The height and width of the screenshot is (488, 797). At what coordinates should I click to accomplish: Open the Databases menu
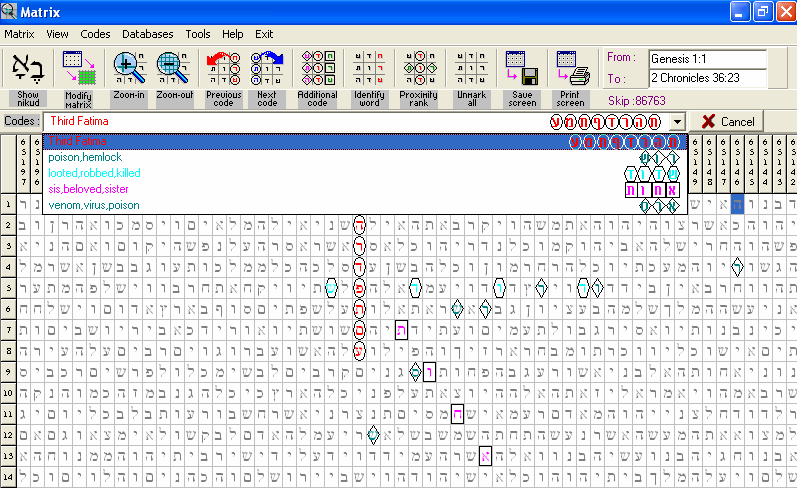point(147,34)
